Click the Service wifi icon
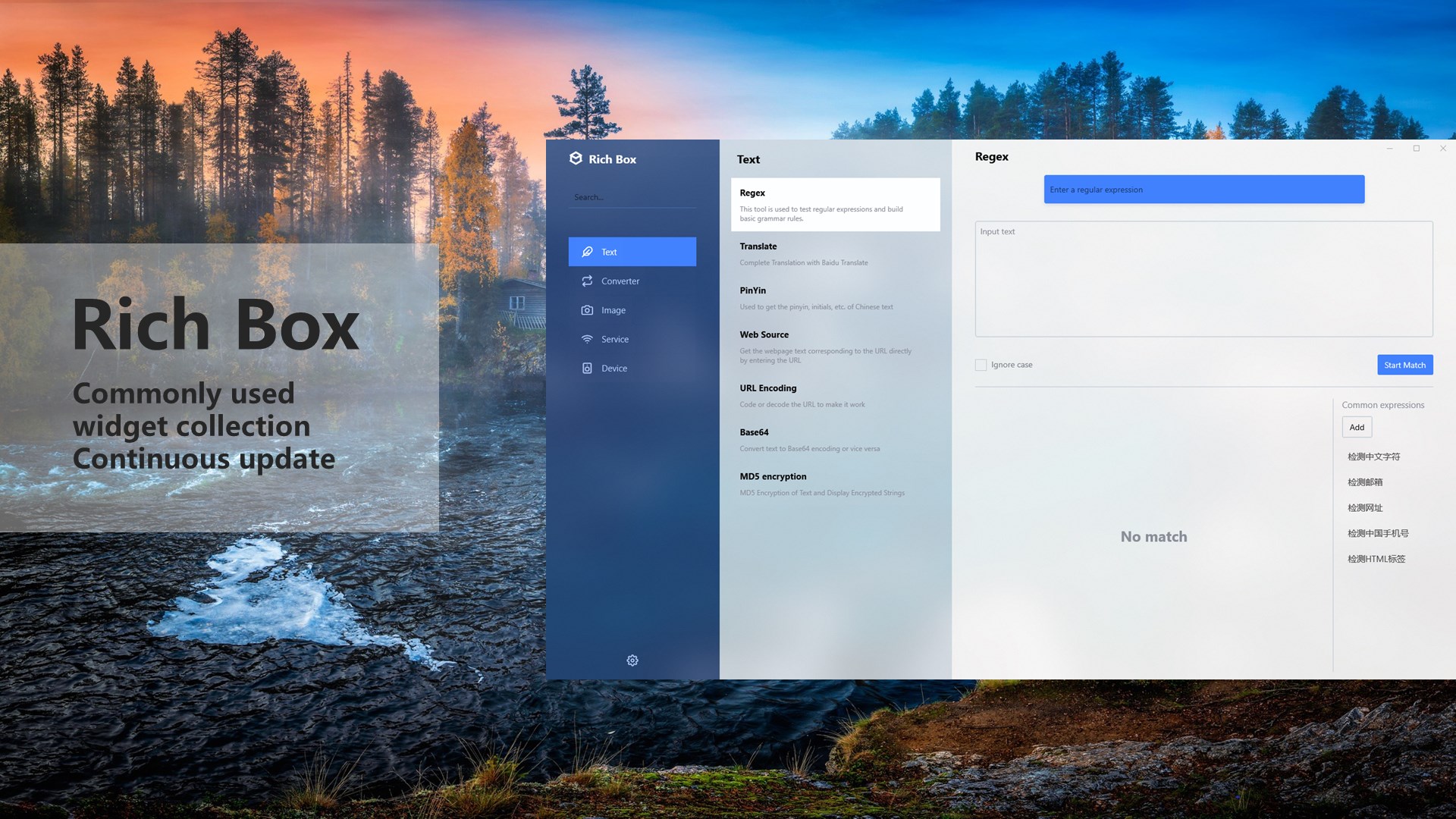Screen dimensions: 1456x819 pyautogui.click(x=587, y=339)
